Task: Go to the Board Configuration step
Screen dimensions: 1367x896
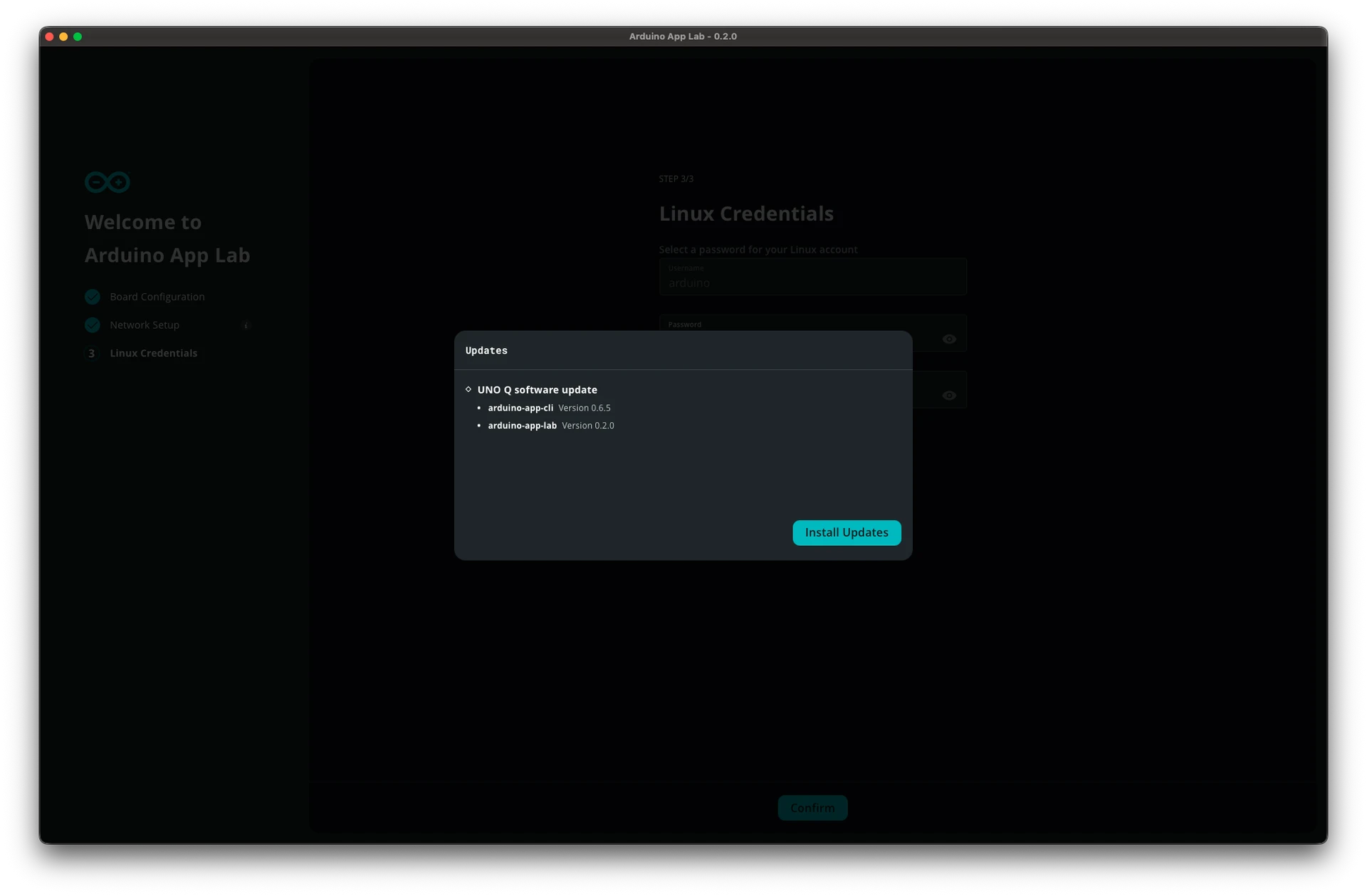Action: (x=157, y=297)
